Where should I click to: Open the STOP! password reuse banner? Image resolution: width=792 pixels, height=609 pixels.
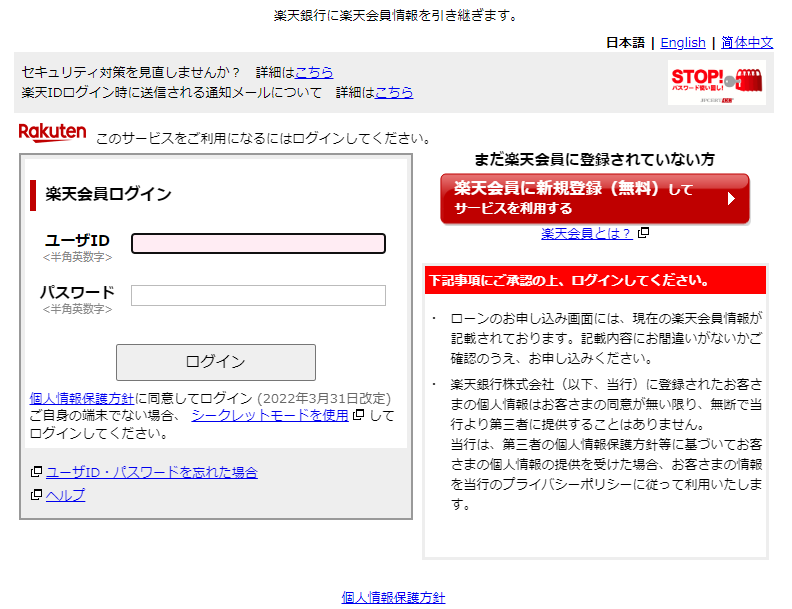coord(716,82)
